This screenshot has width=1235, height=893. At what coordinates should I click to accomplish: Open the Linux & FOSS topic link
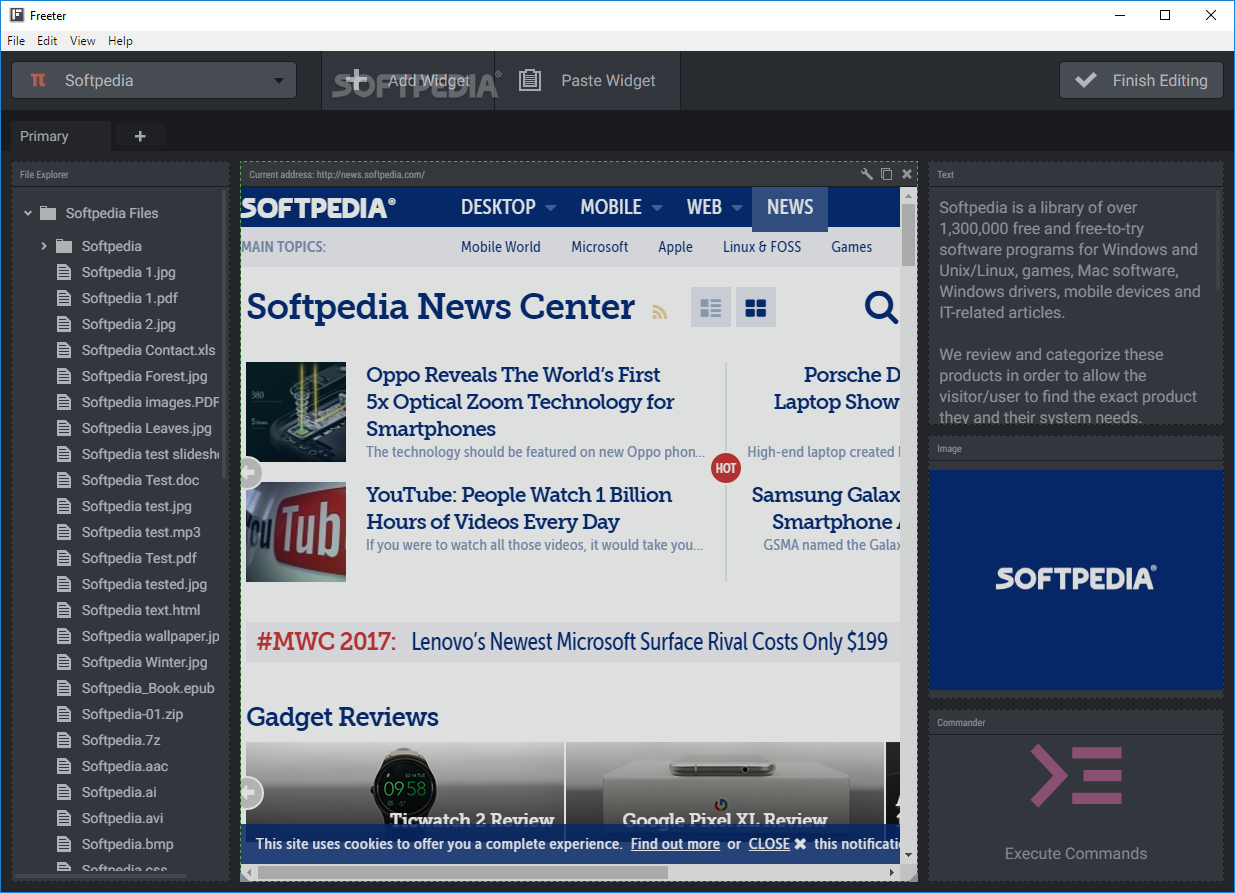pos(762,247)
